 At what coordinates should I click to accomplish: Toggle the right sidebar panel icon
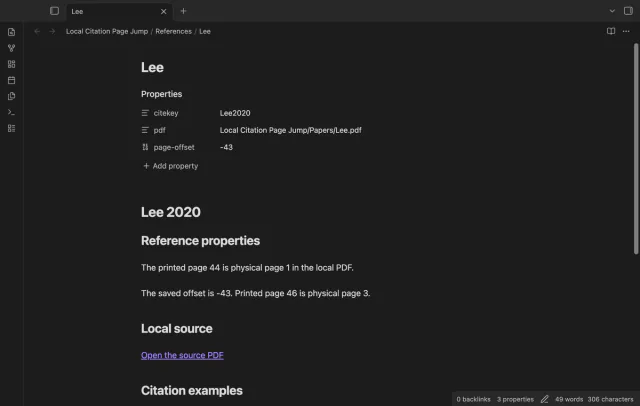point(628,11)
